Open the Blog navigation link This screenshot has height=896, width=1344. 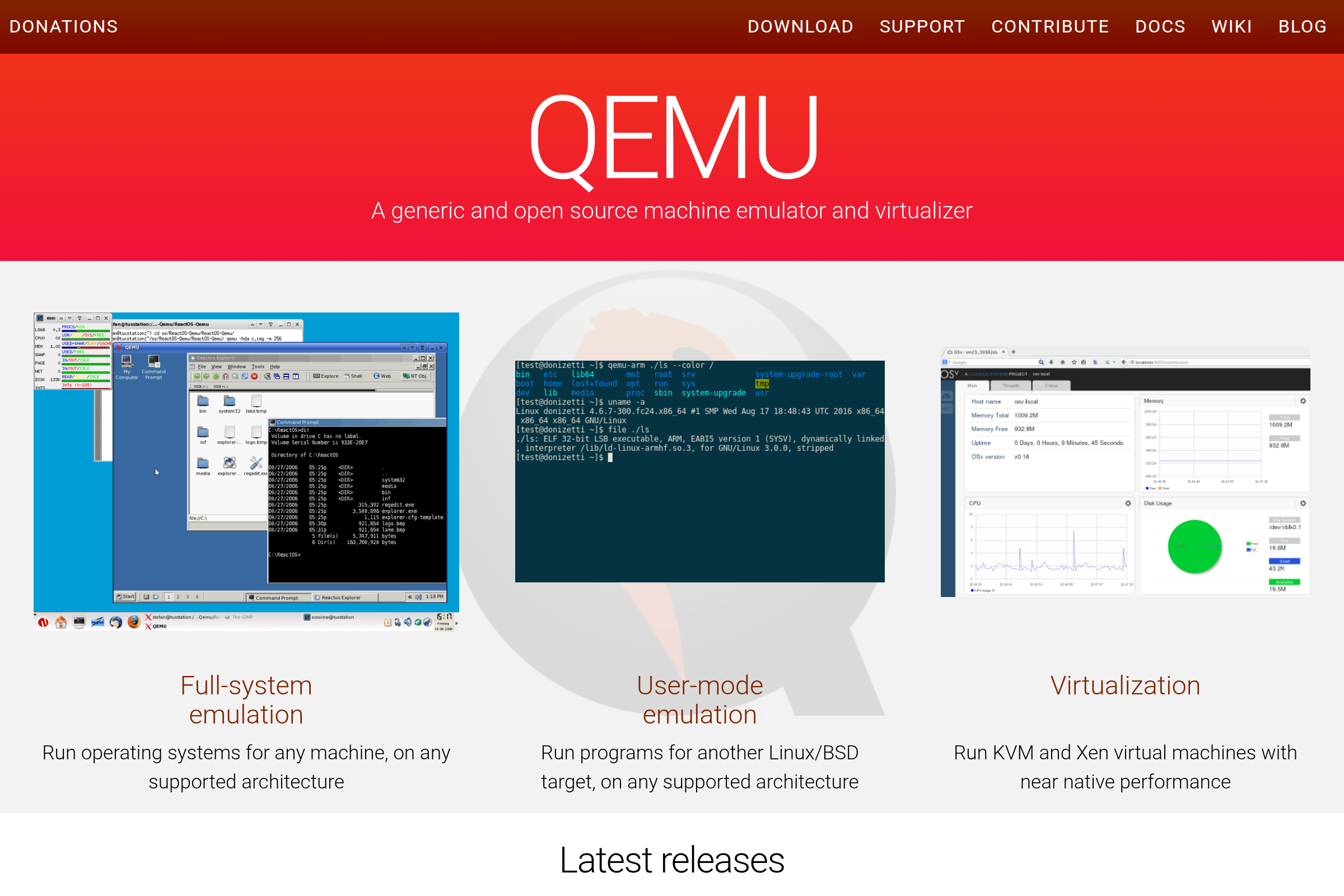pyautogui.click(x=1303, y=27)
